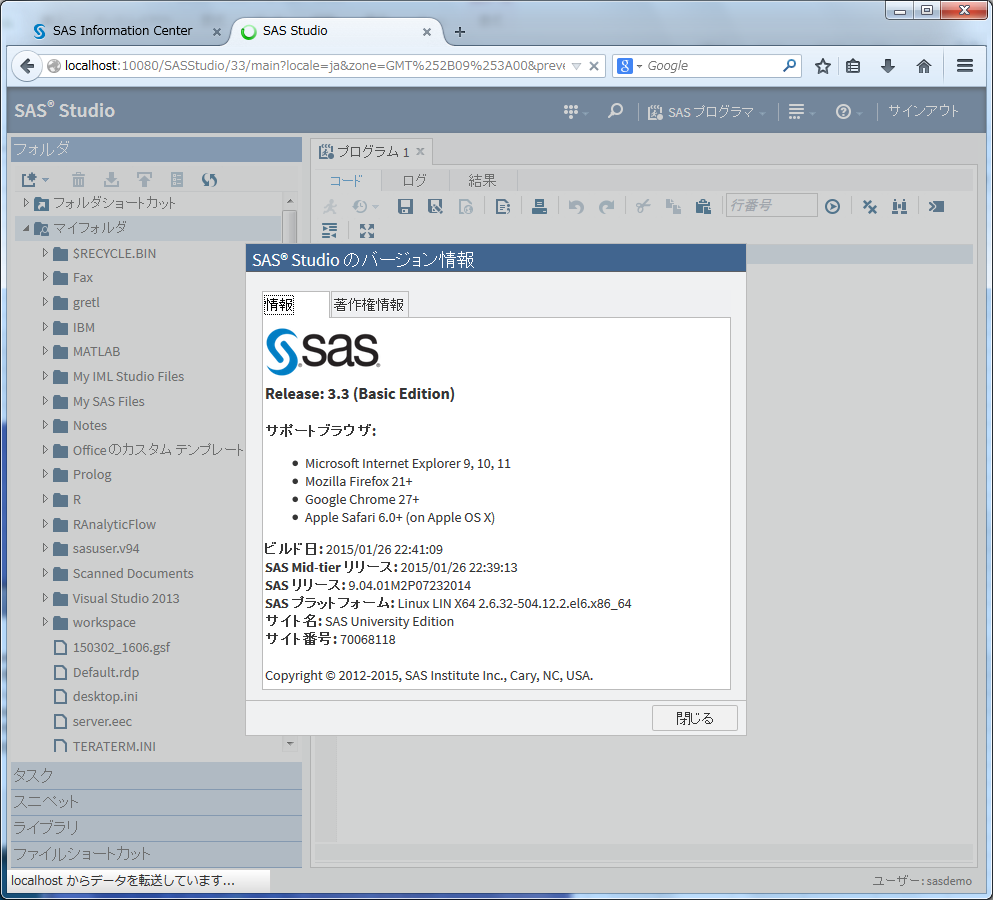The height and width of the screenshot is (900, 993).
Task: Switch to SAS Information Center browser tab
Action: [x=122, y=30]
